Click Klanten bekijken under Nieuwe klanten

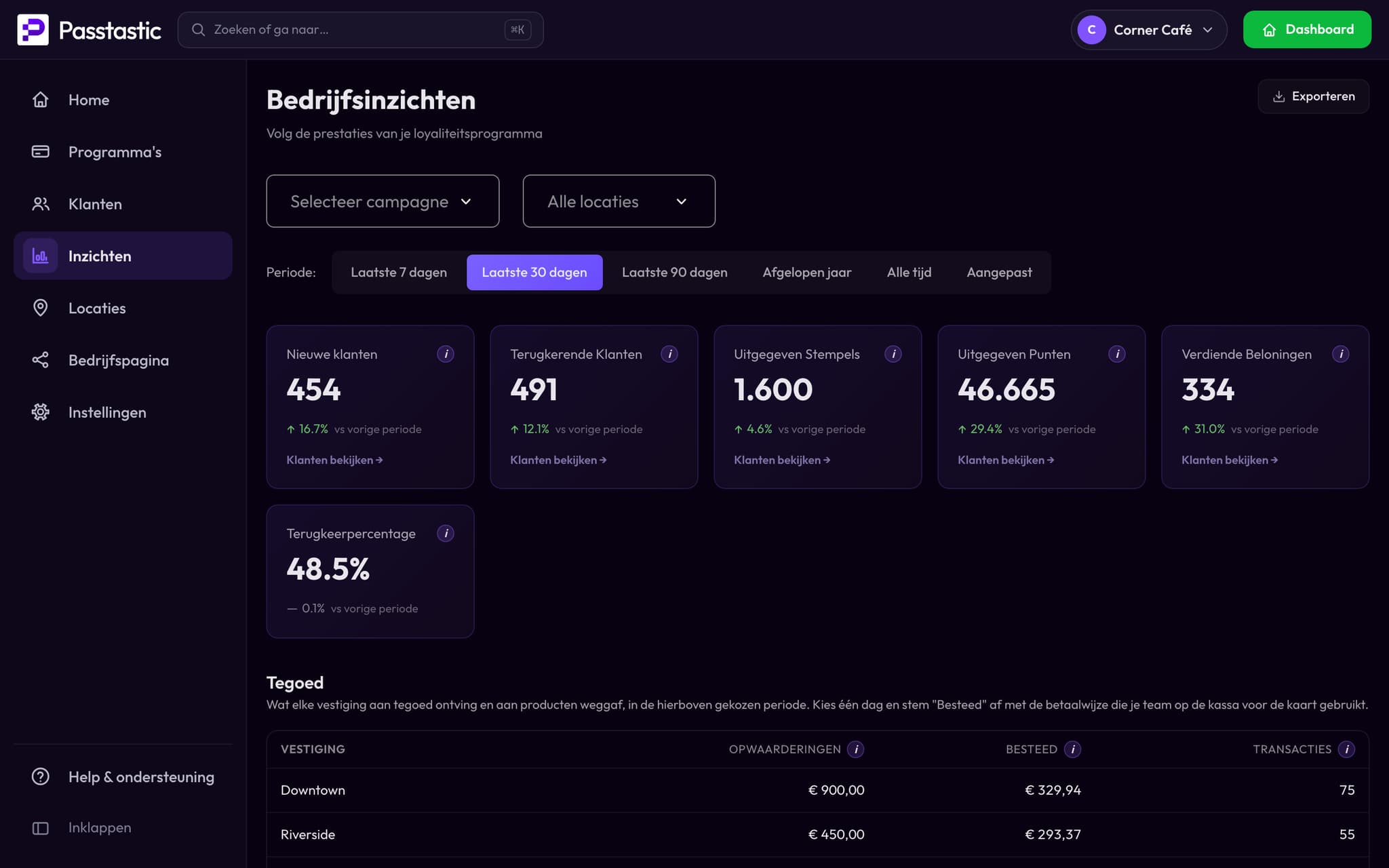(334, 460)
